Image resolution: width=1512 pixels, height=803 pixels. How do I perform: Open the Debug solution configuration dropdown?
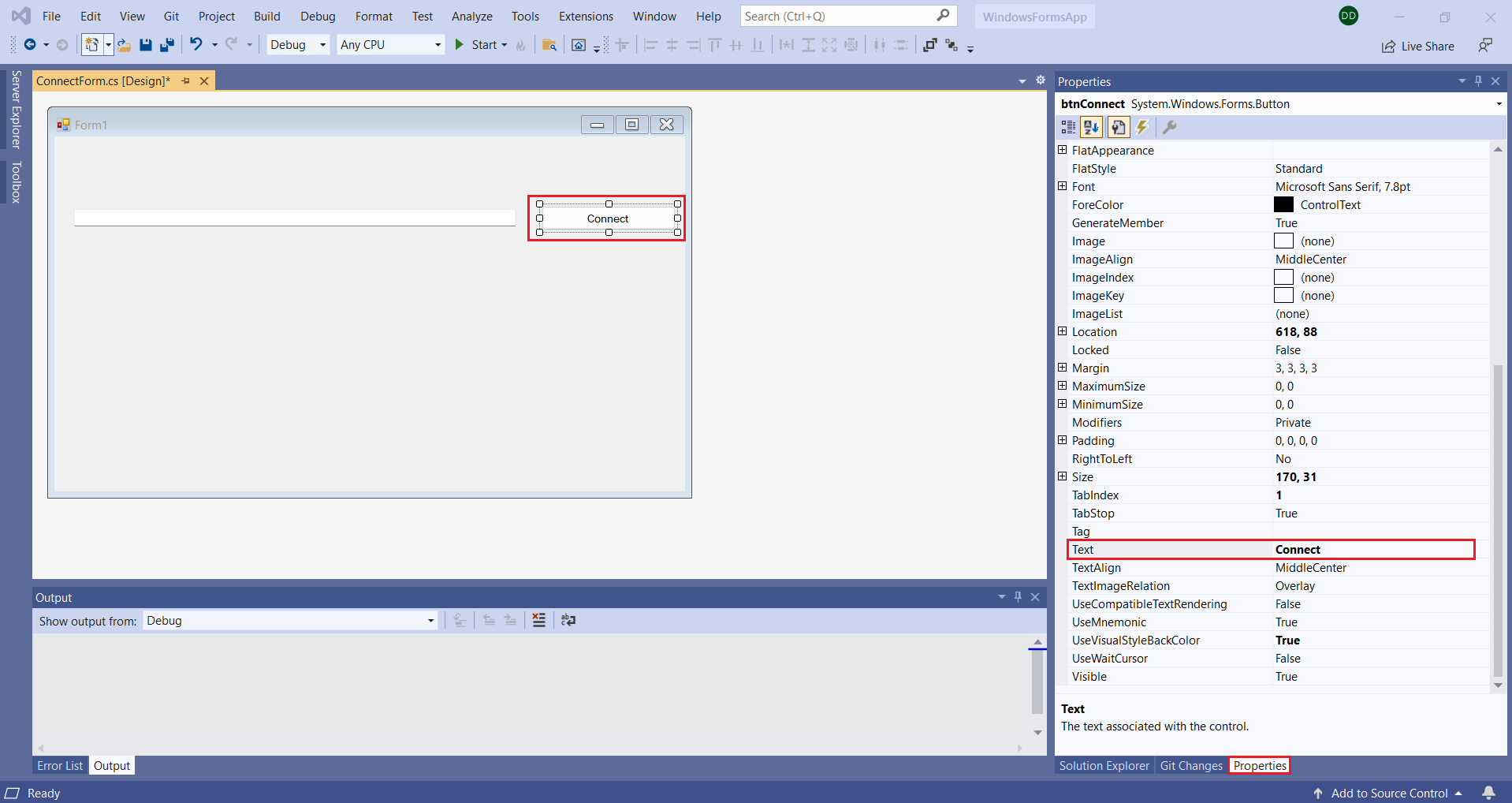(298, 45)
